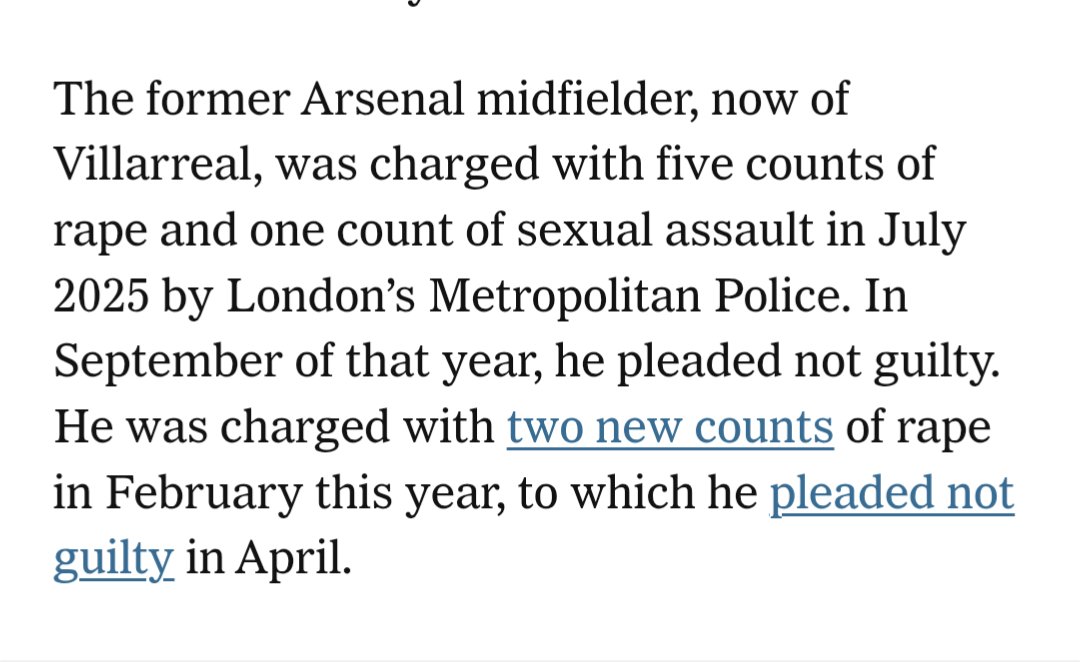The height and width of the screenshot is (662, 1080).
Task: Click the underlined "guilty" link before "in April"
Action: click(x=114, y=559)
